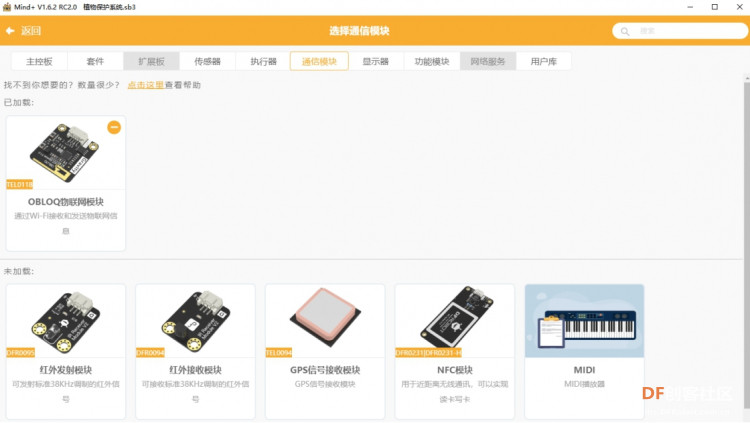Viewport: 750px width, 423px height.
Task: Click the TEL0094 product code label
Action: coord(279,353)
